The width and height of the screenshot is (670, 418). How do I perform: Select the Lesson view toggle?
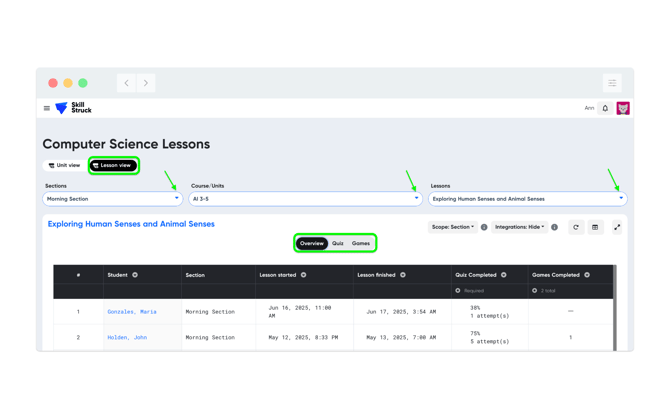[114, 165]
